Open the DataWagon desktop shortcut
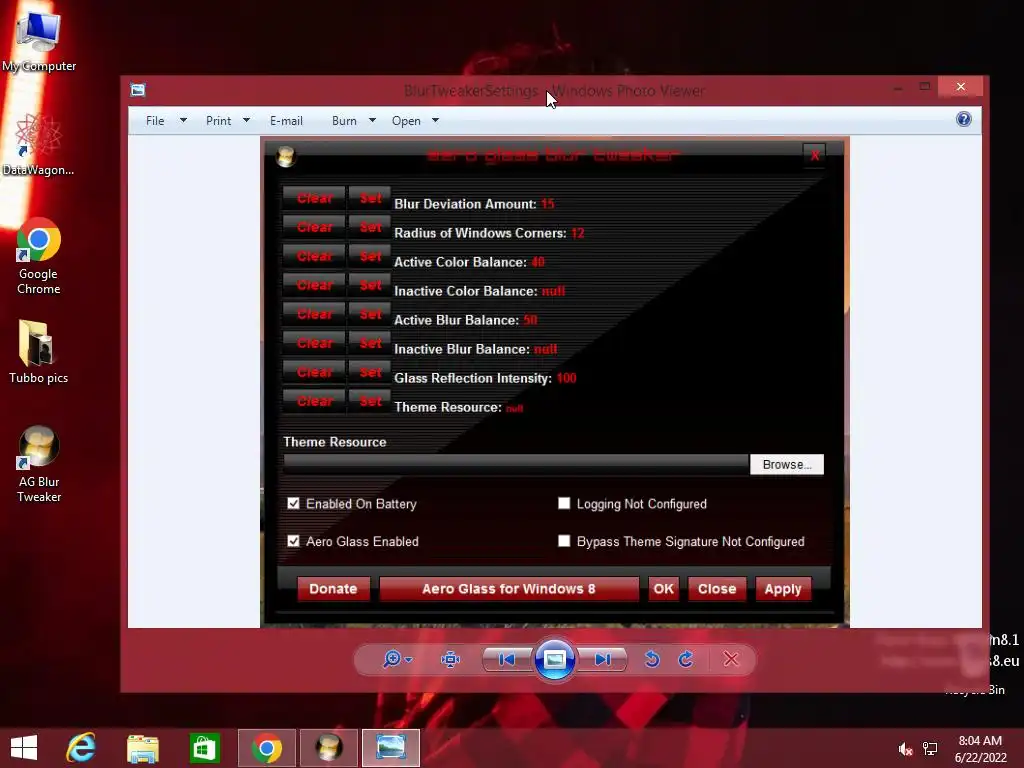The image size is (1024, 768). (39, 145)
